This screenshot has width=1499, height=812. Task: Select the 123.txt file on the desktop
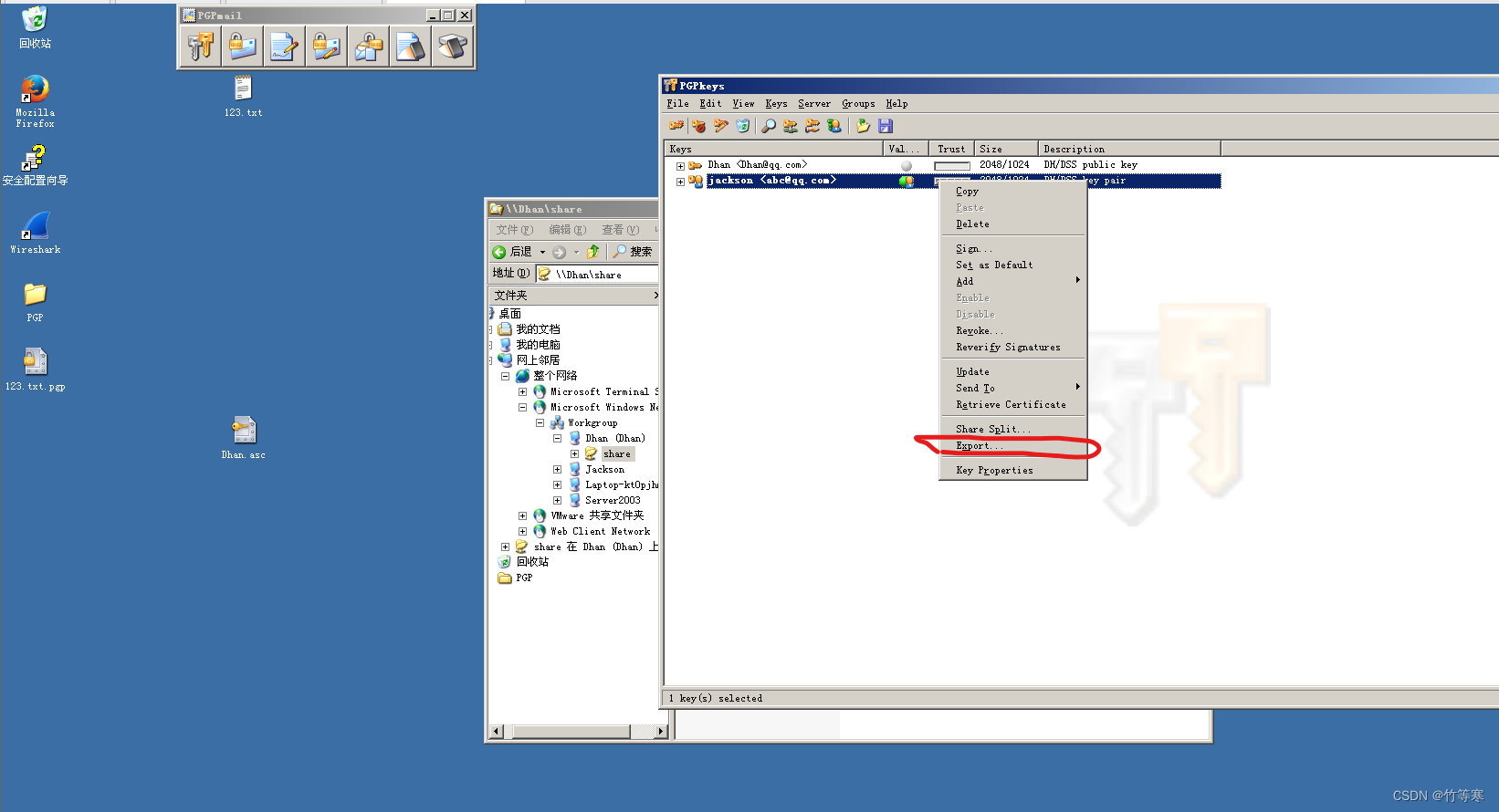point(243,96)
